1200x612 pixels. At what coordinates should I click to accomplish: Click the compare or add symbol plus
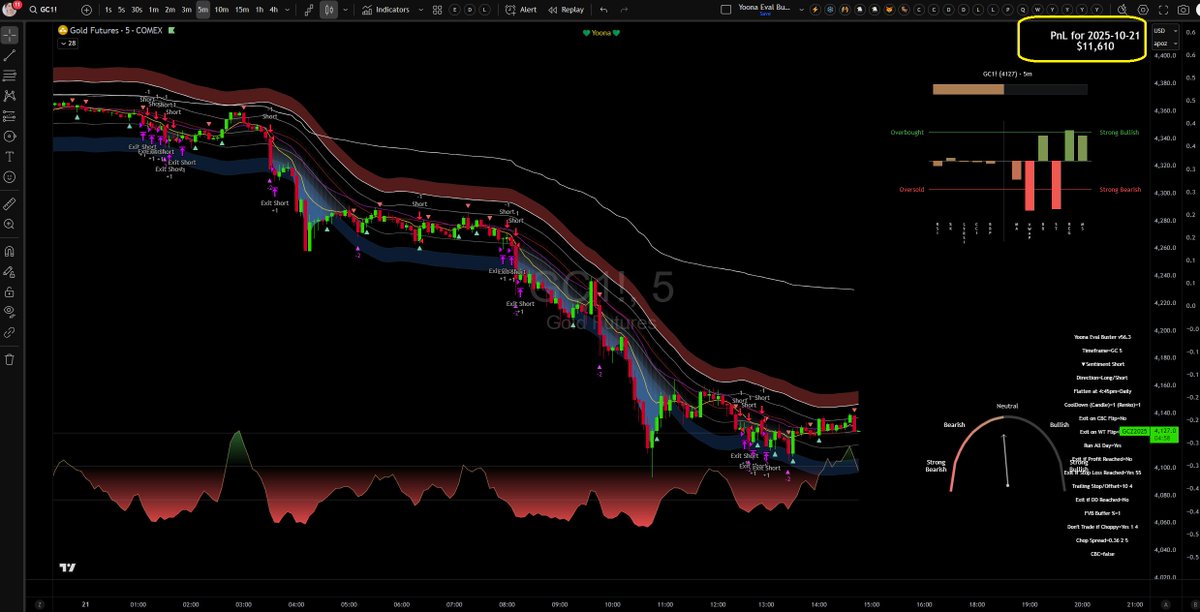click(86, 9)
